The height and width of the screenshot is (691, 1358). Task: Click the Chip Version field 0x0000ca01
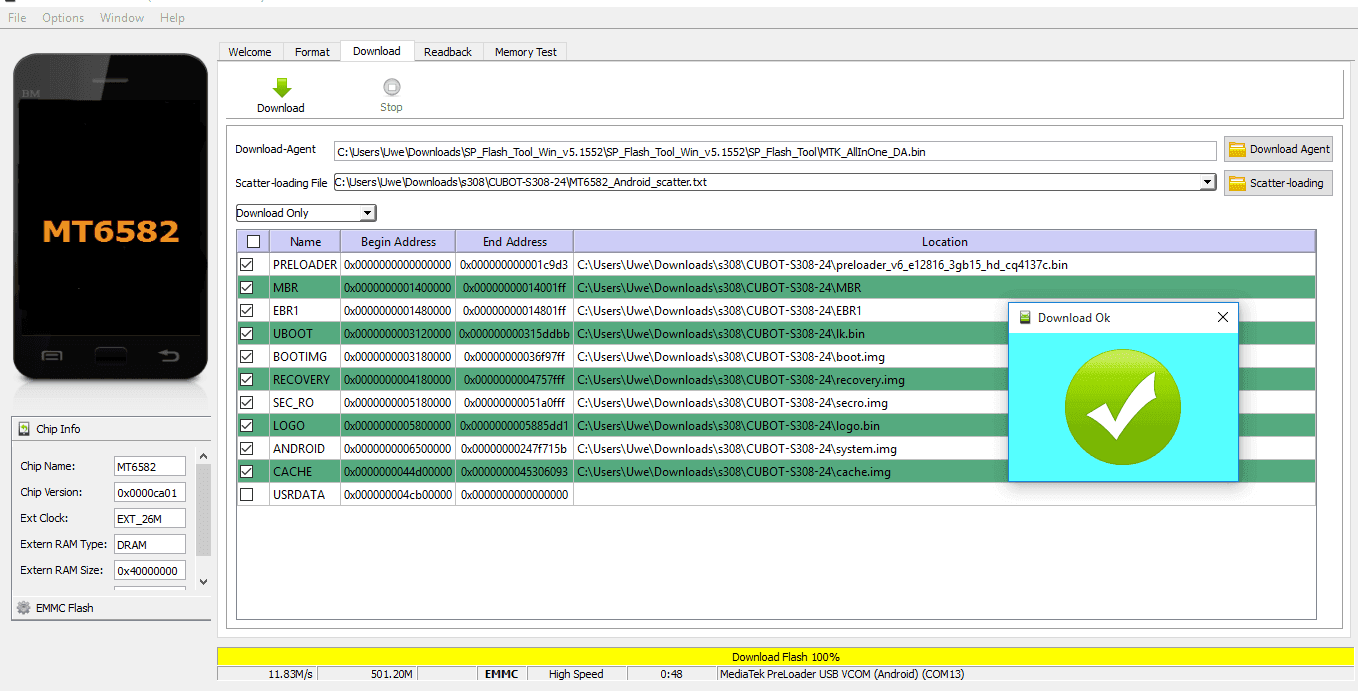coord(149,492)
